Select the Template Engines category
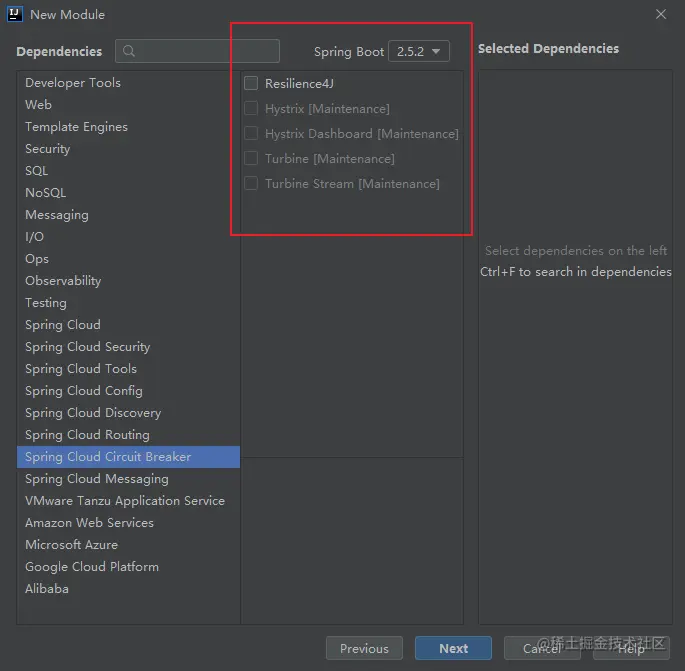The image size is (685, 671). click(x=128, y=127)
